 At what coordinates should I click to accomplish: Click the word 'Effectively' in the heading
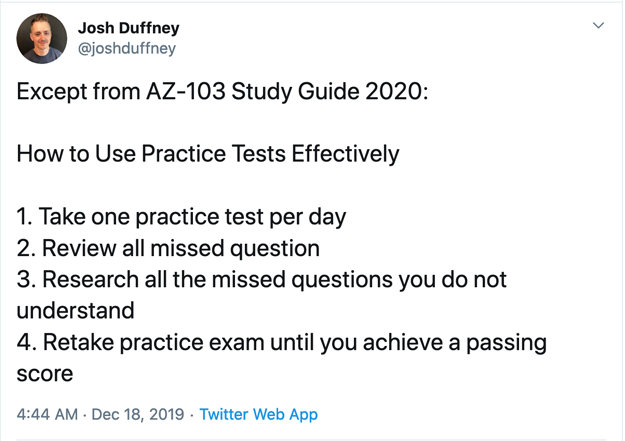[345, 154]
